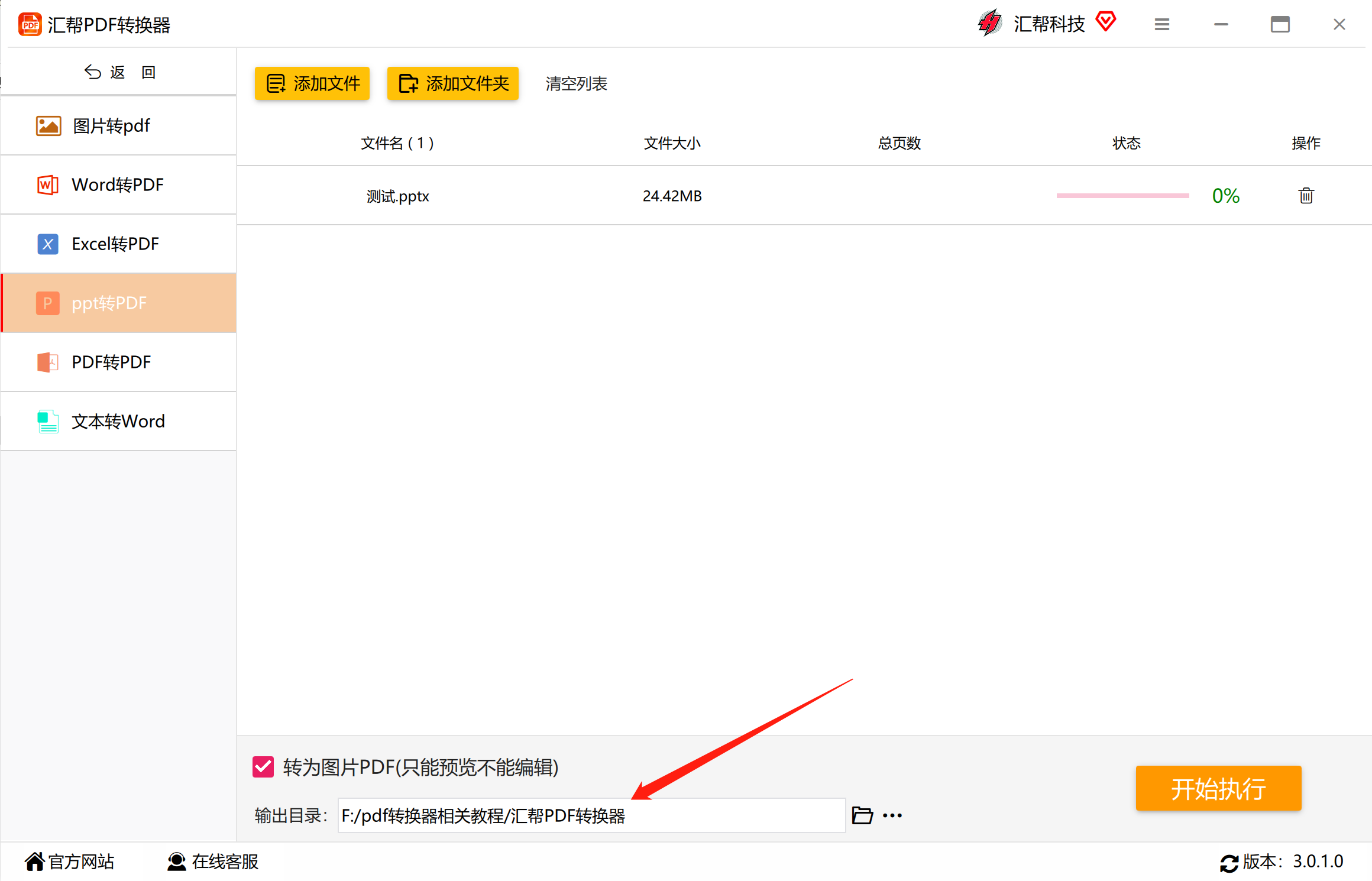The height and width of the screenshot is (881, 1372).
Task: Select the Word转PDF sidebar item
Action: (119, 184)
